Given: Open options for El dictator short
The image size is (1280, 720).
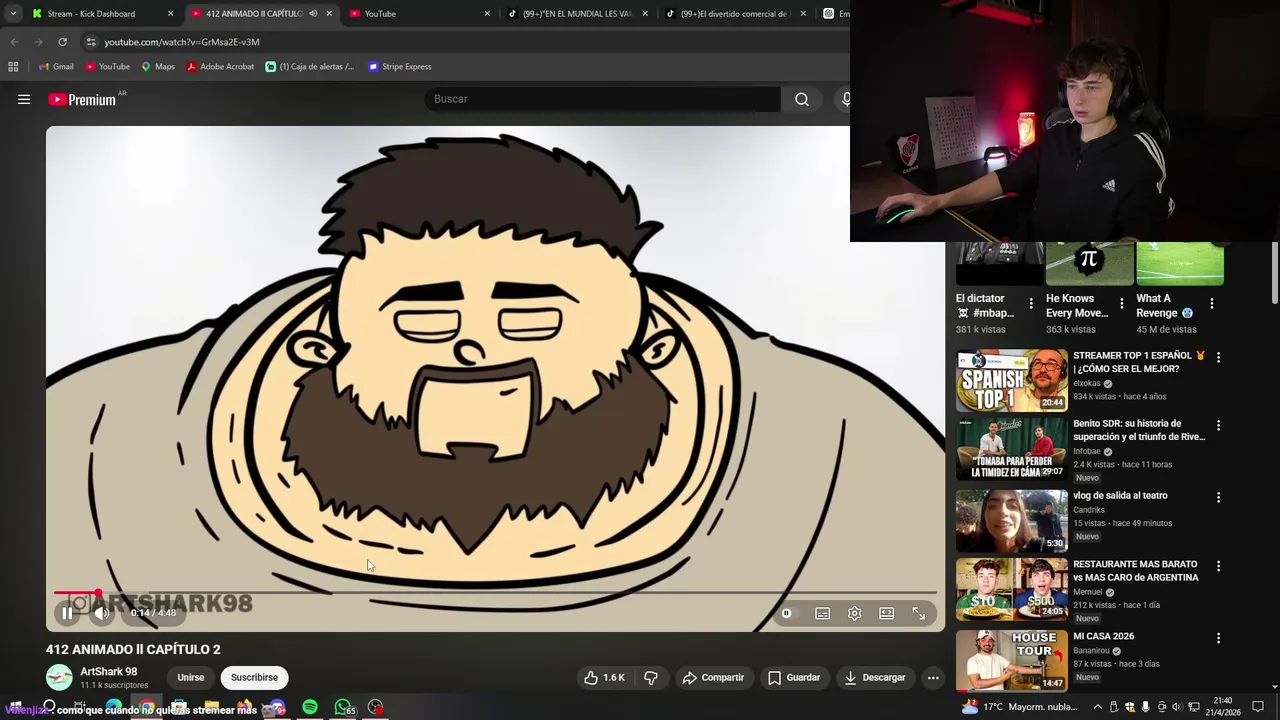Looking at the screenshot, I should (1031, 303).
